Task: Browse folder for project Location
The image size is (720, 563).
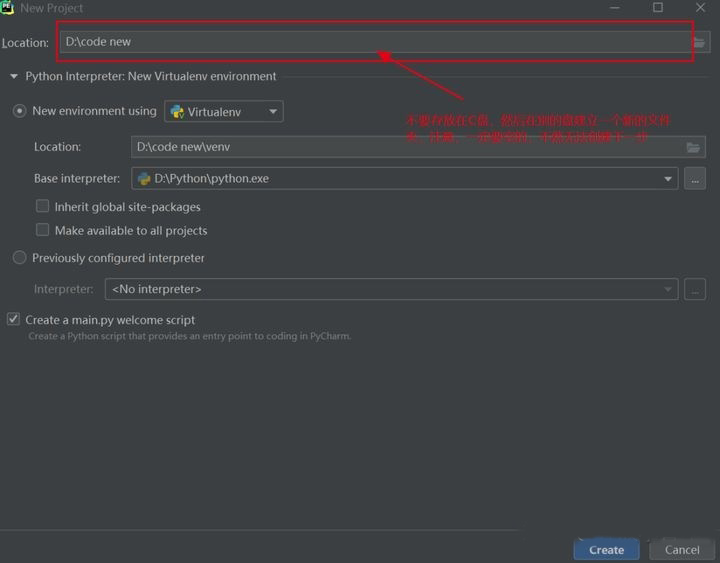Action: (x=699, y=43)
